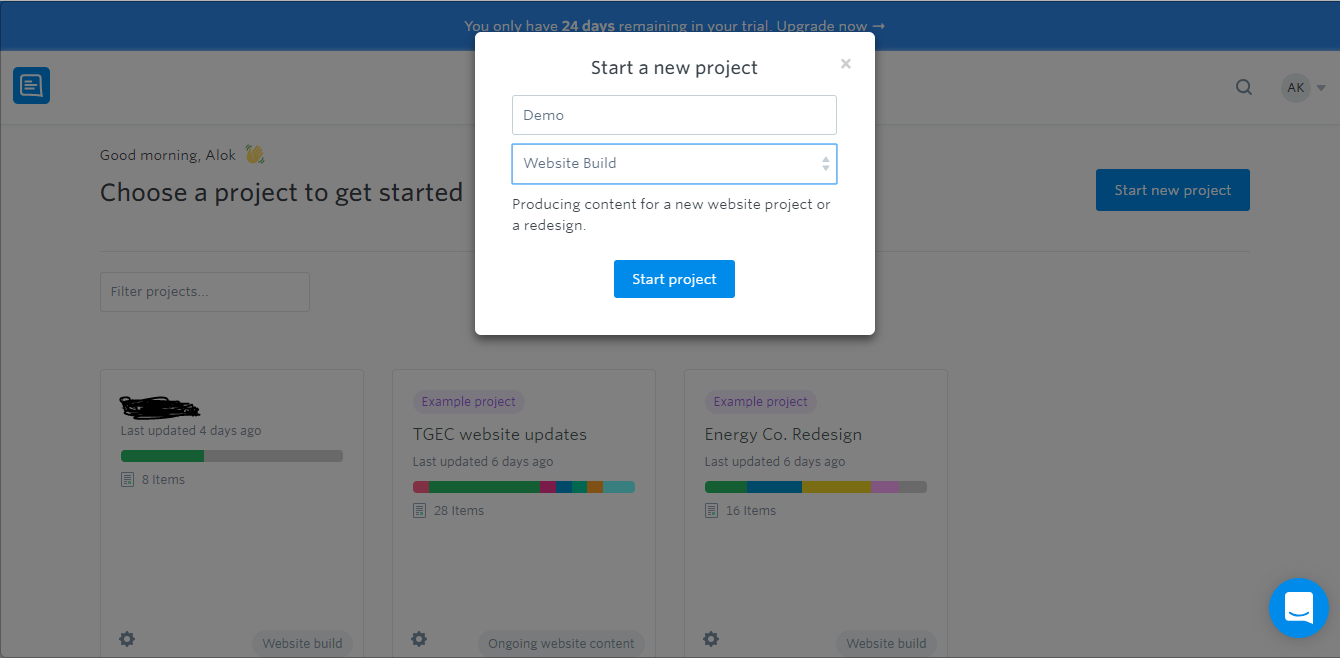The image size is (1340, 658).
Task: Open the TGEC website updates project
Action: (499, 434)
